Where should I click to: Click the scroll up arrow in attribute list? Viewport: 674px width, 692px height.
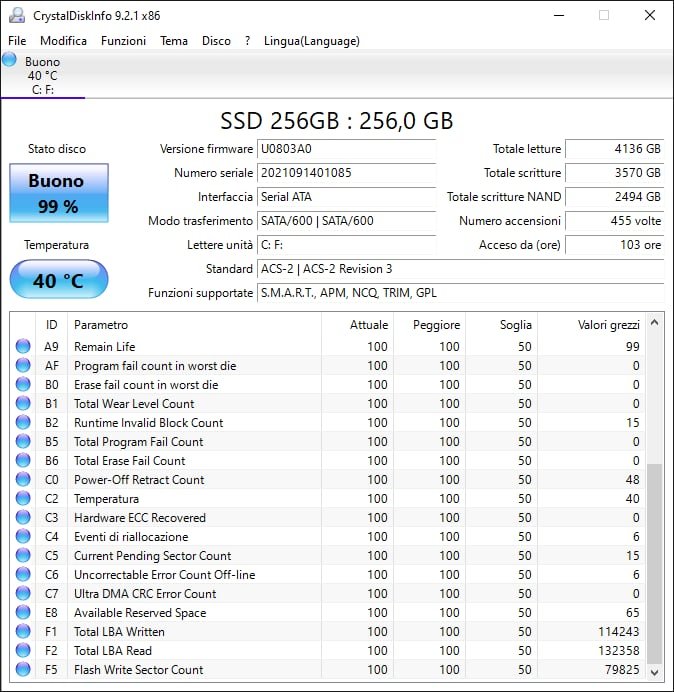tap(655, 324)
